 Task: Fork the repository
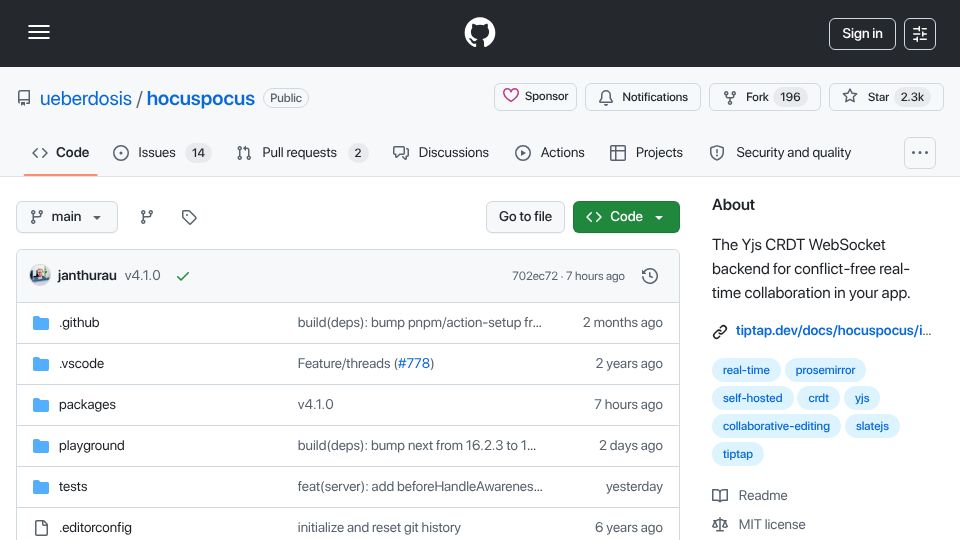(x=765, y=97)
